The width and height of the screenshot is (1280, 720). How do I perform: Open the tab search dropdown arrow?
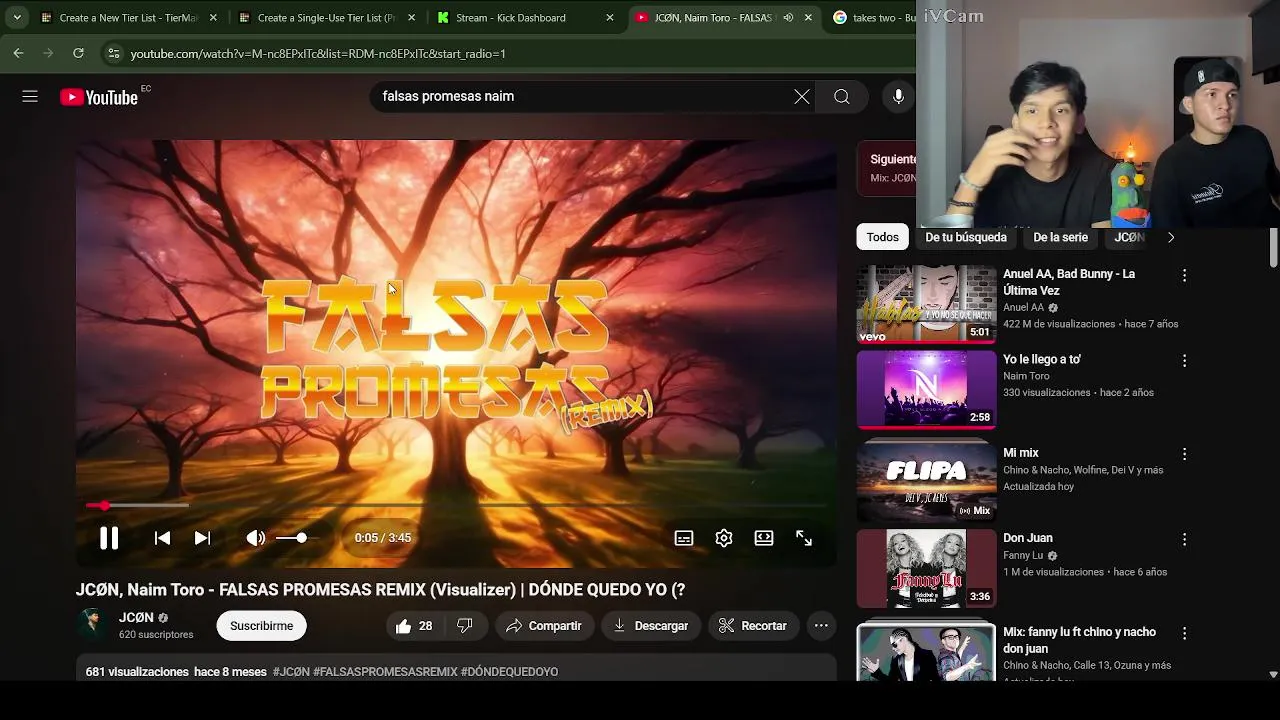(17, 17)
